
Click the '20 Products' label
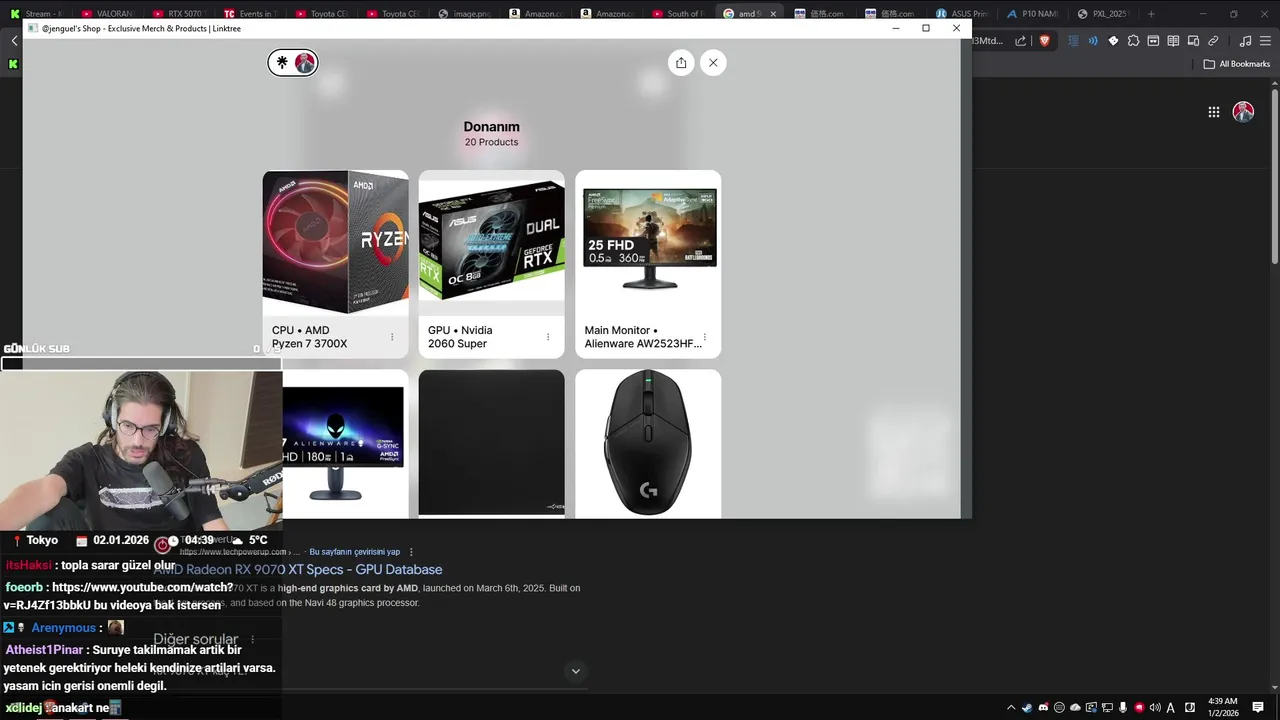click(x=492, y=142)
